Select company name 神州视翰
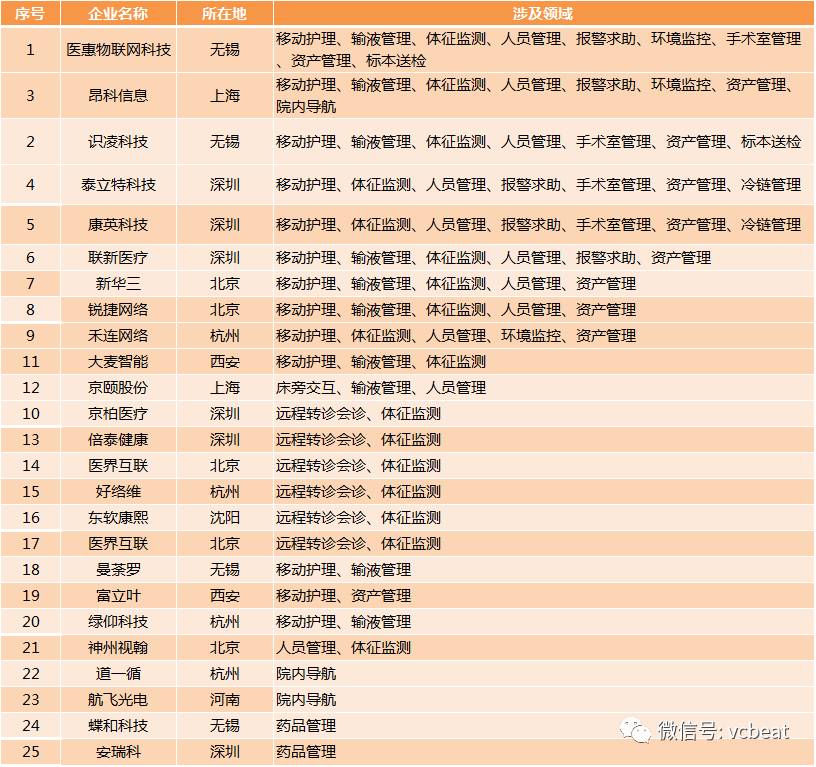816x767 pixels. [118, 647]
